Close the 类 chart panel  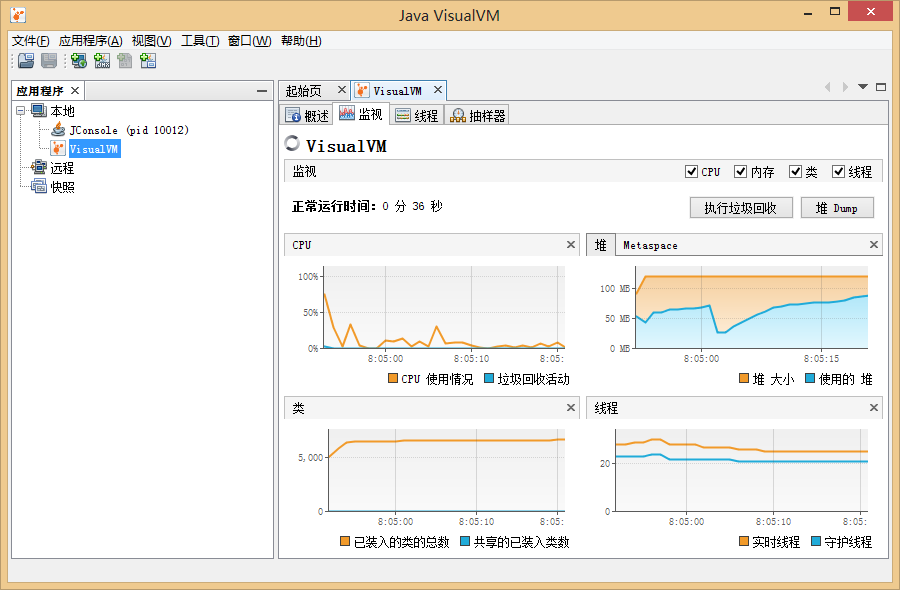[571, 407]
